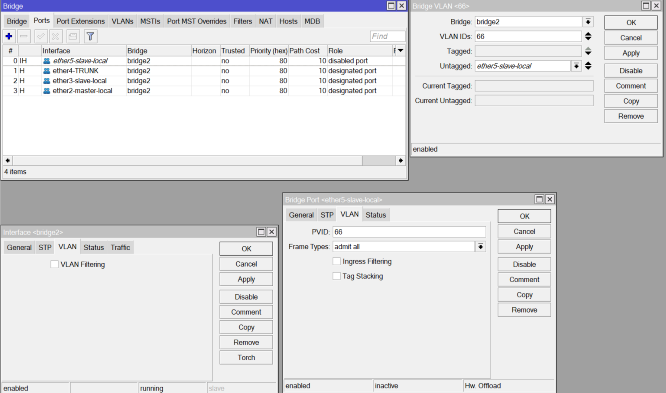The width and height of the screenshot is (666, 393).
Task: Sort by the Path Cost column header
Action: (x=308, y=51)
